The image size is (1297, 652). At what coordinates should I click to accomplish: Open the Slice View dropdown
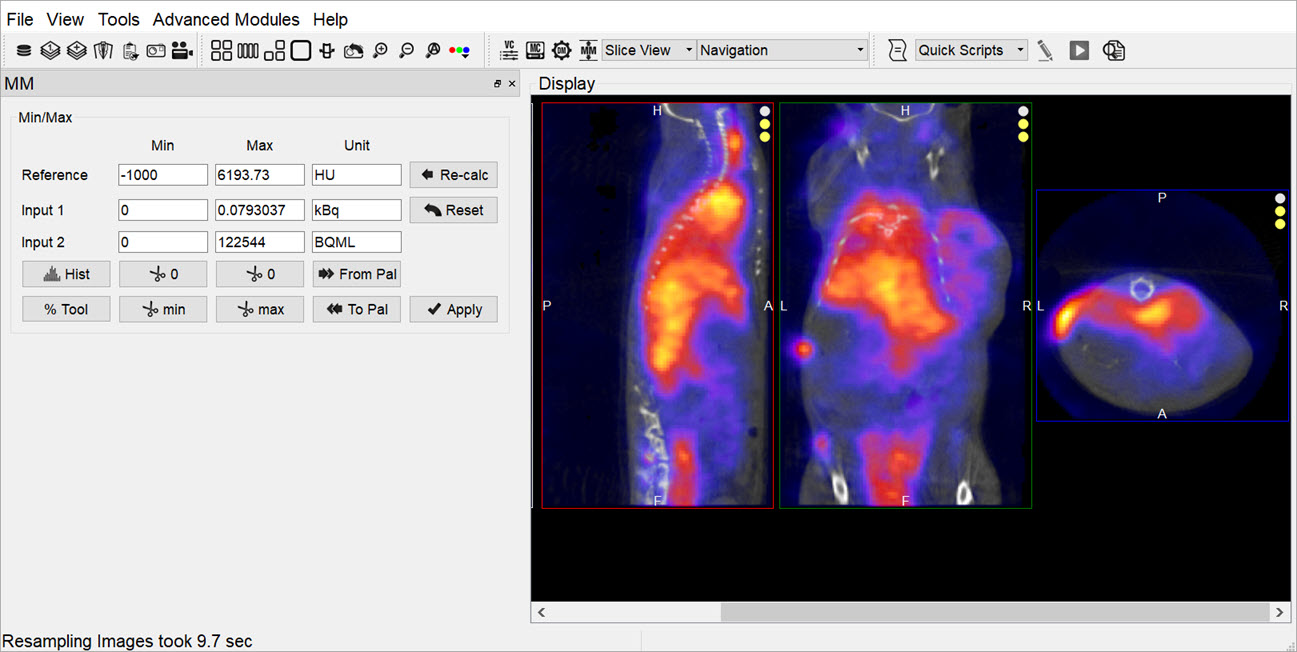(649, 50)
